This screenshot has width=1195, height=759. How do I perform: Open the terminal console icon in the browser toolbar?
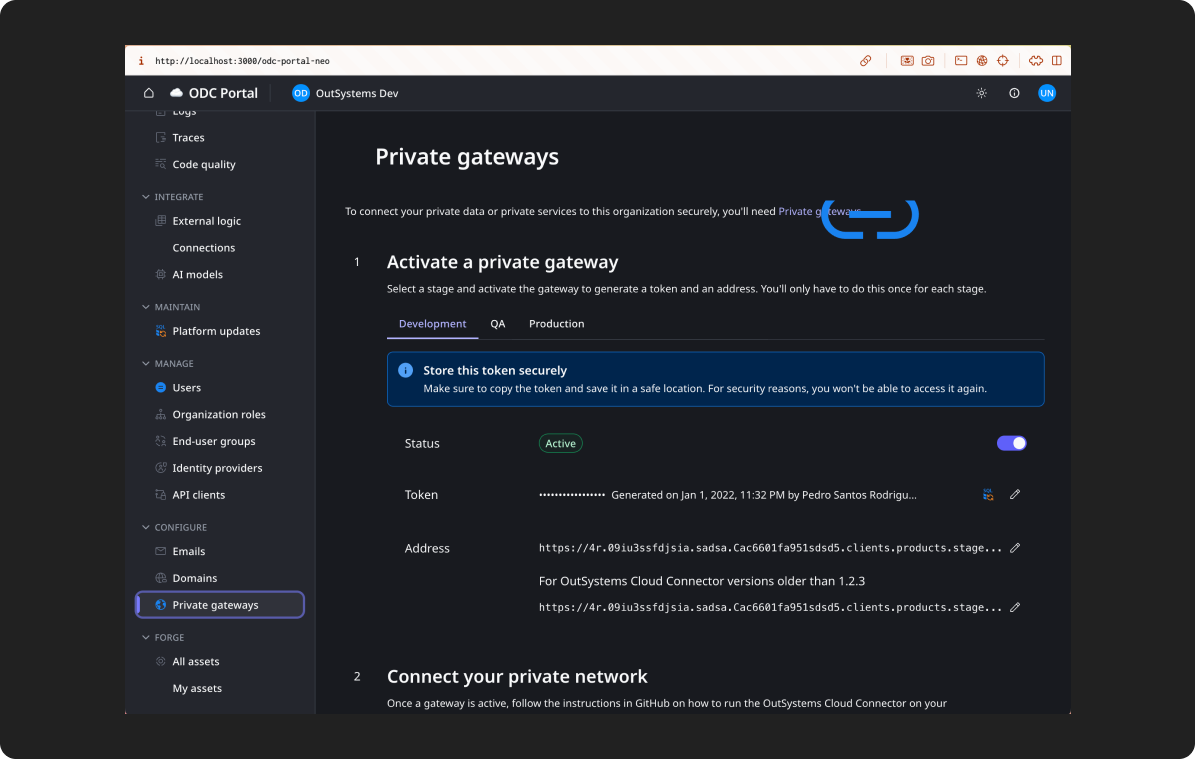point(961,61)
